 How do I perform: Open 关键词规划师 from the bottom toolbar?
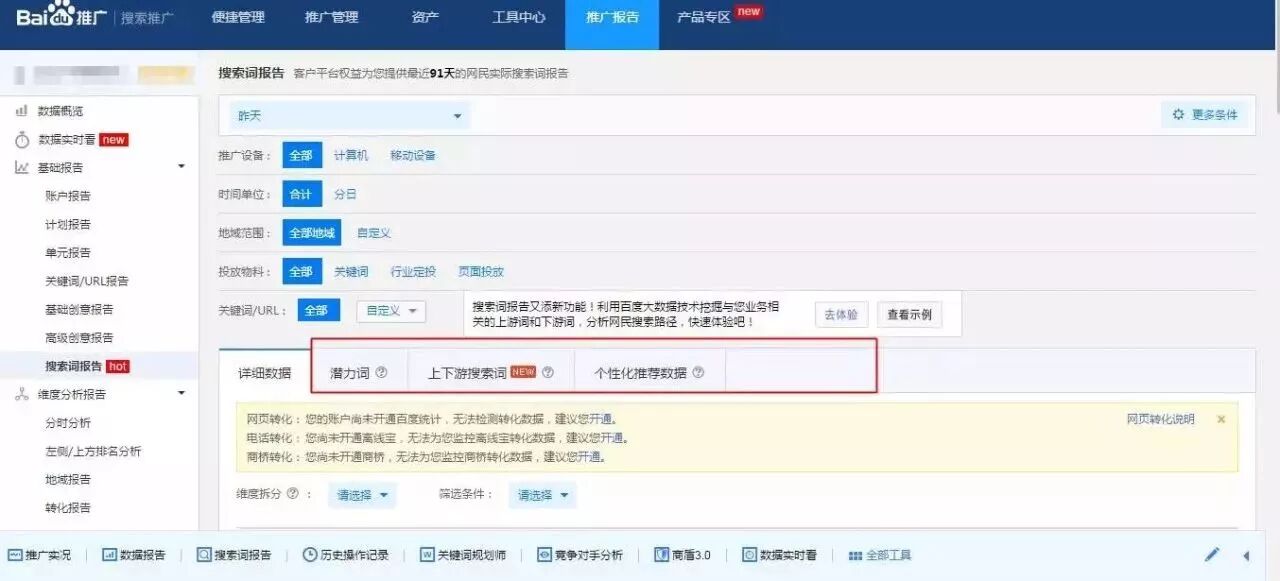(x=464, y=554)
